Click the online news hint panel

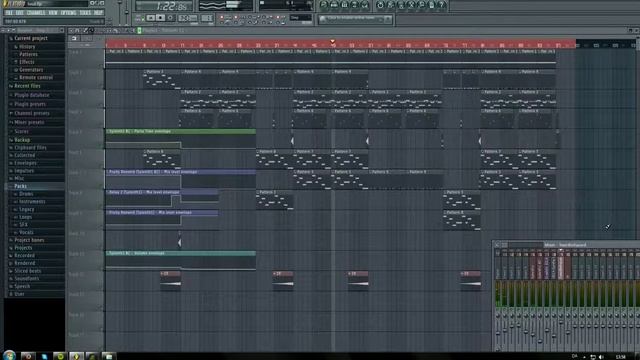(355, 19)
